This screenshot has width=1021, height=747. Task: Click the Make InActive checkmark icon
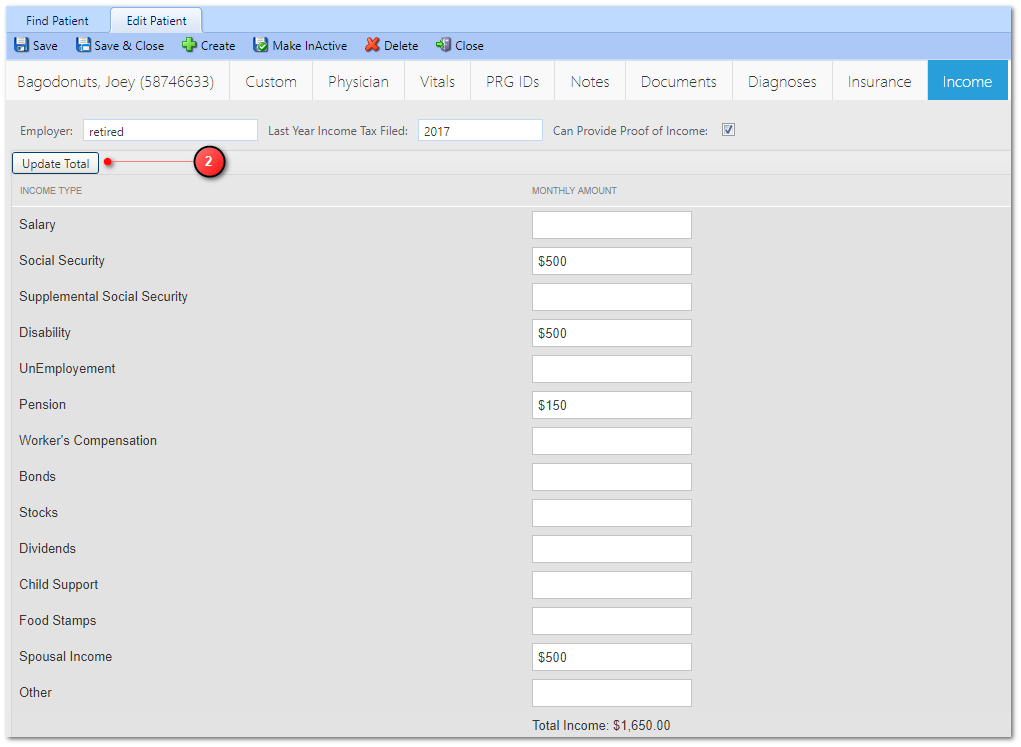coord(260,45)
